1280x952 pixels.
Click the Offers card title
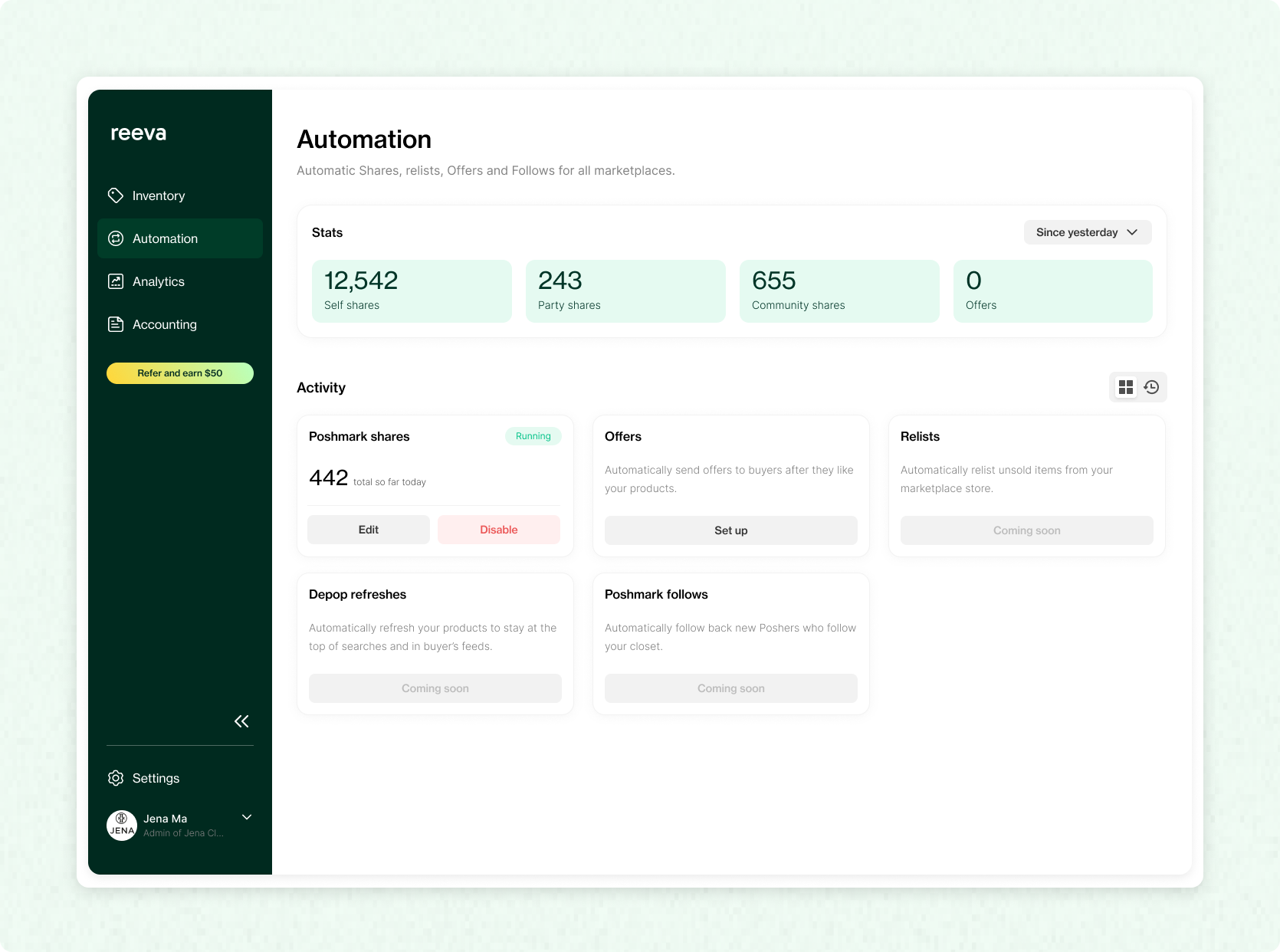coord(623,436)
